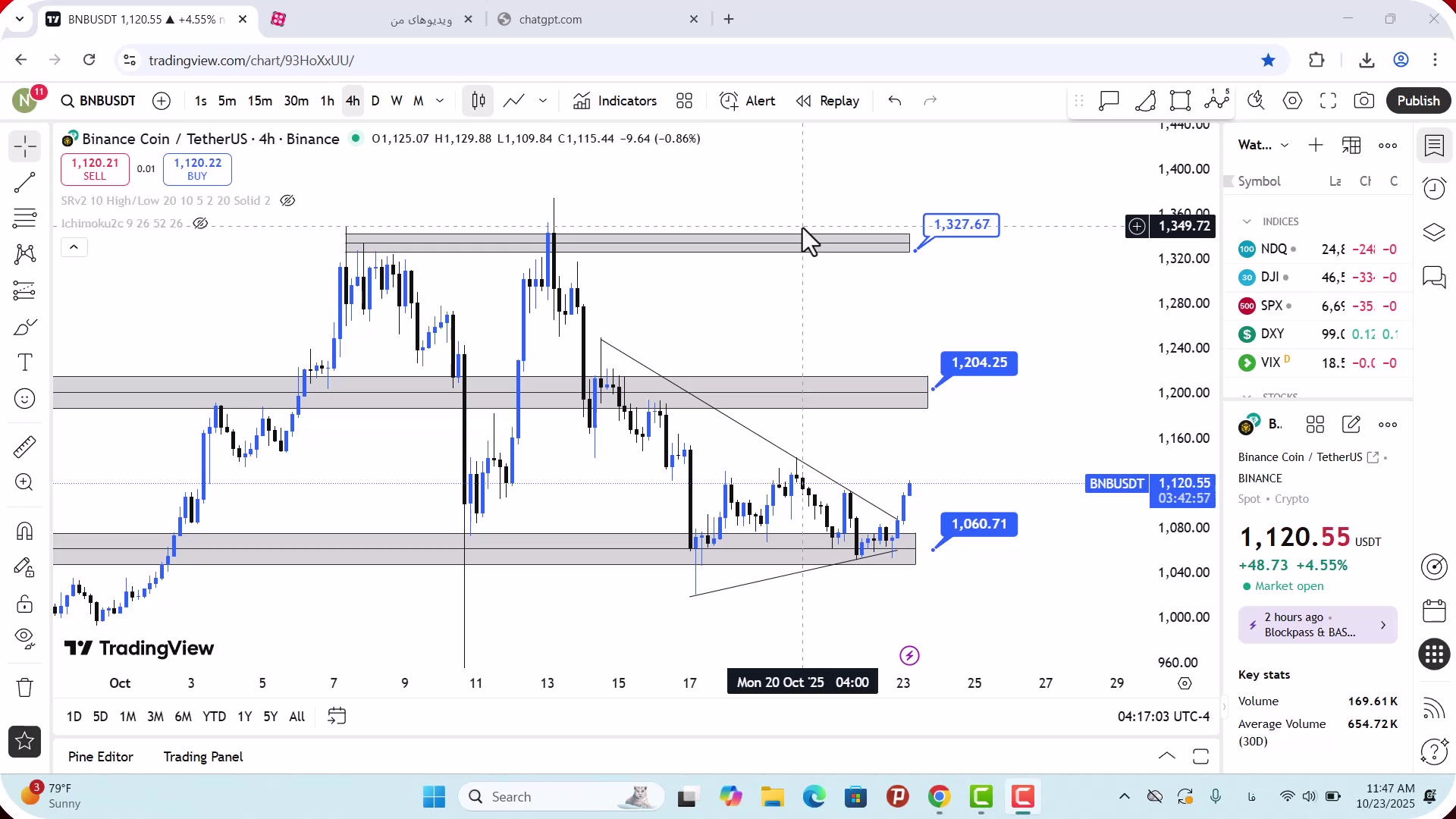Select DXY in the watchlist

[1317, 334]
